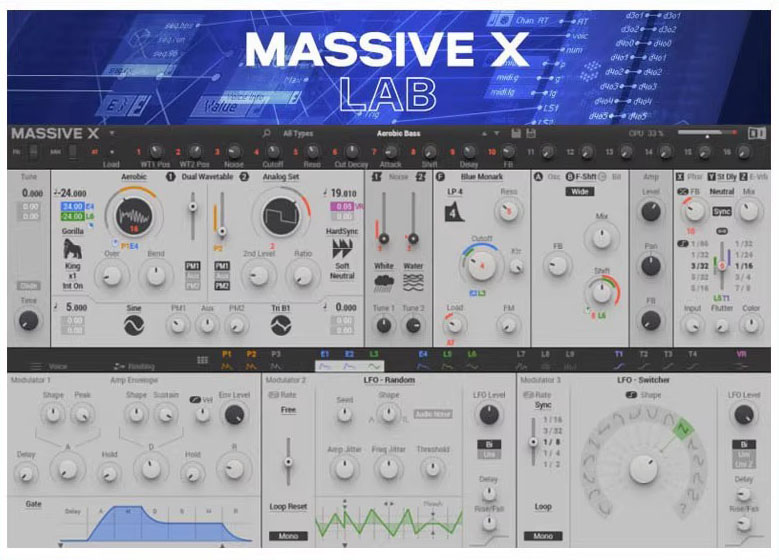This screenshot has width=779, height=560.
Task: Select the White noise cloud icon
Action: pos(384,281)
